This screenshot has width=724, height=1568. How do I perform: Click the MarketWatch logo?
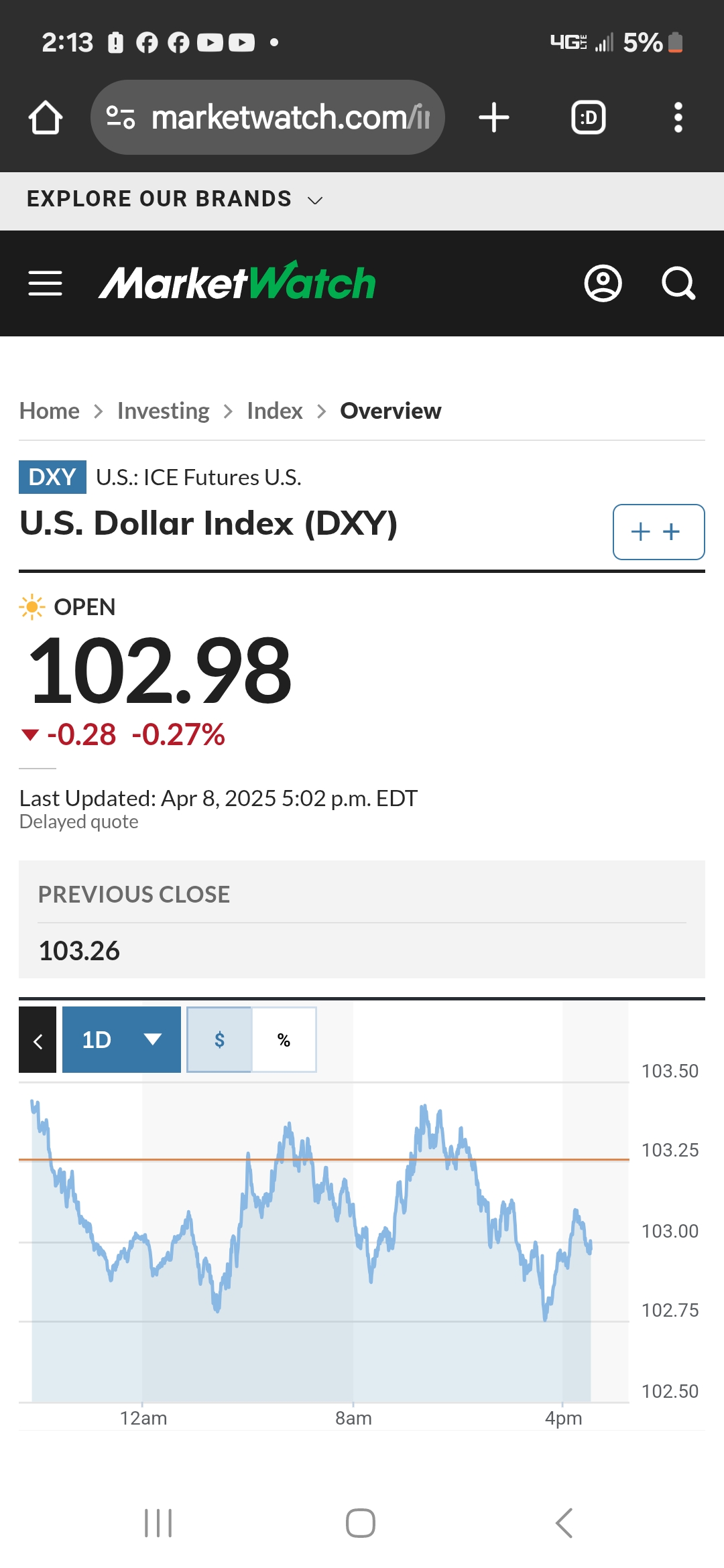pos(237,282)
